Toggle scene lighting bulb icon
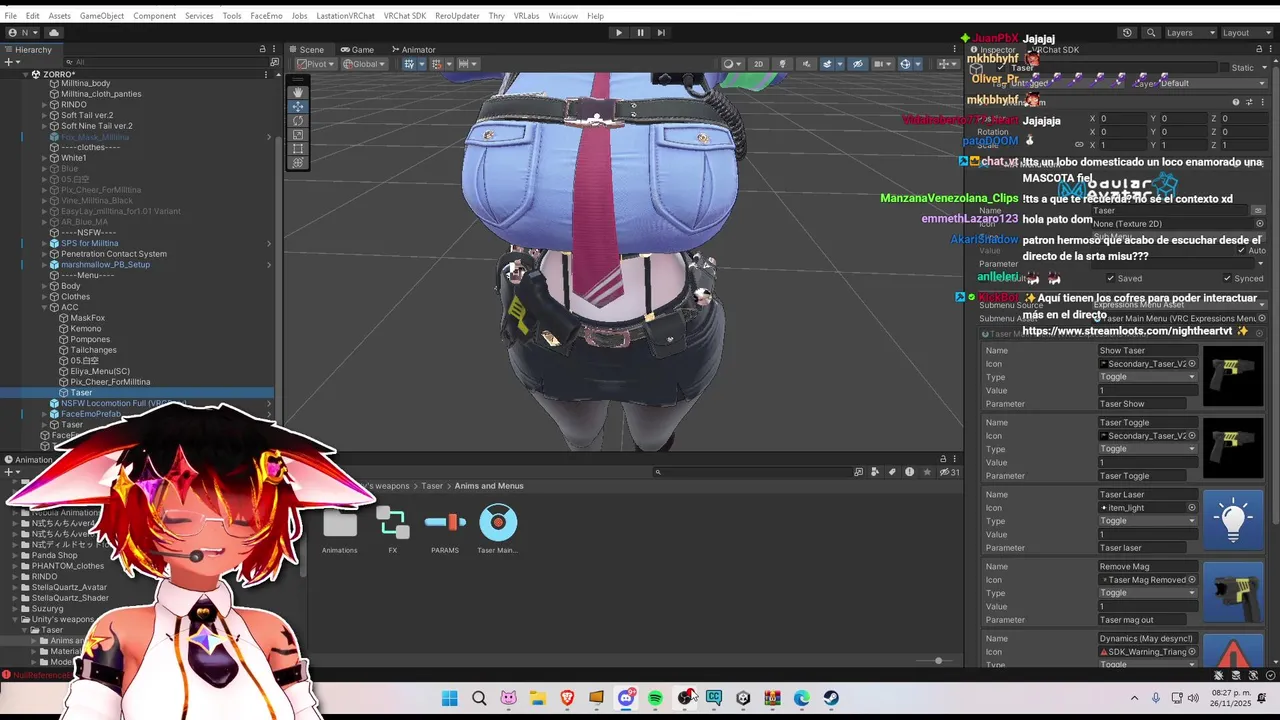The width and height of the screenshot is (1280, 720). [x=783, y=64]
